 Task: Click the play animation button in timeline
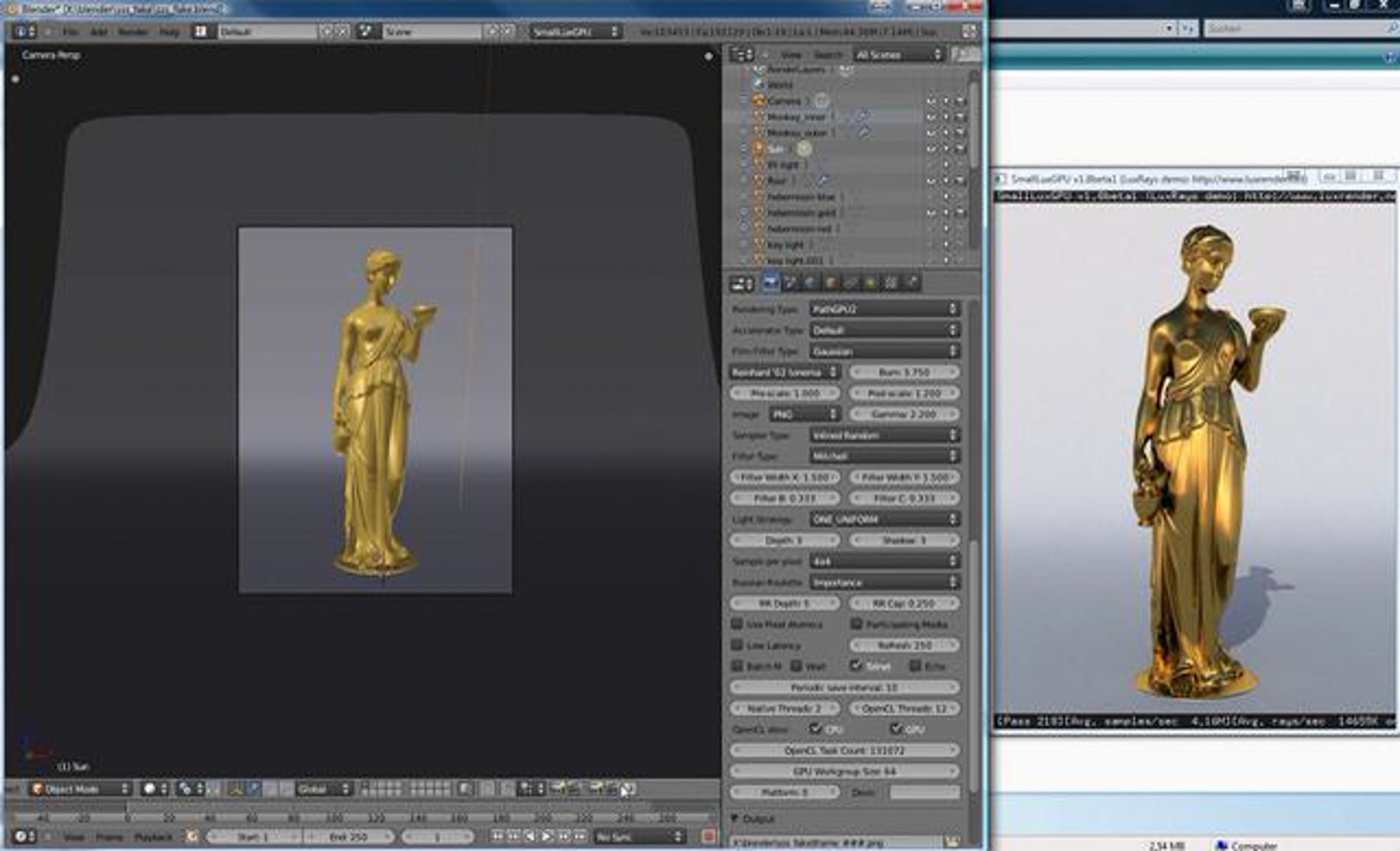[x=547, y=836]
